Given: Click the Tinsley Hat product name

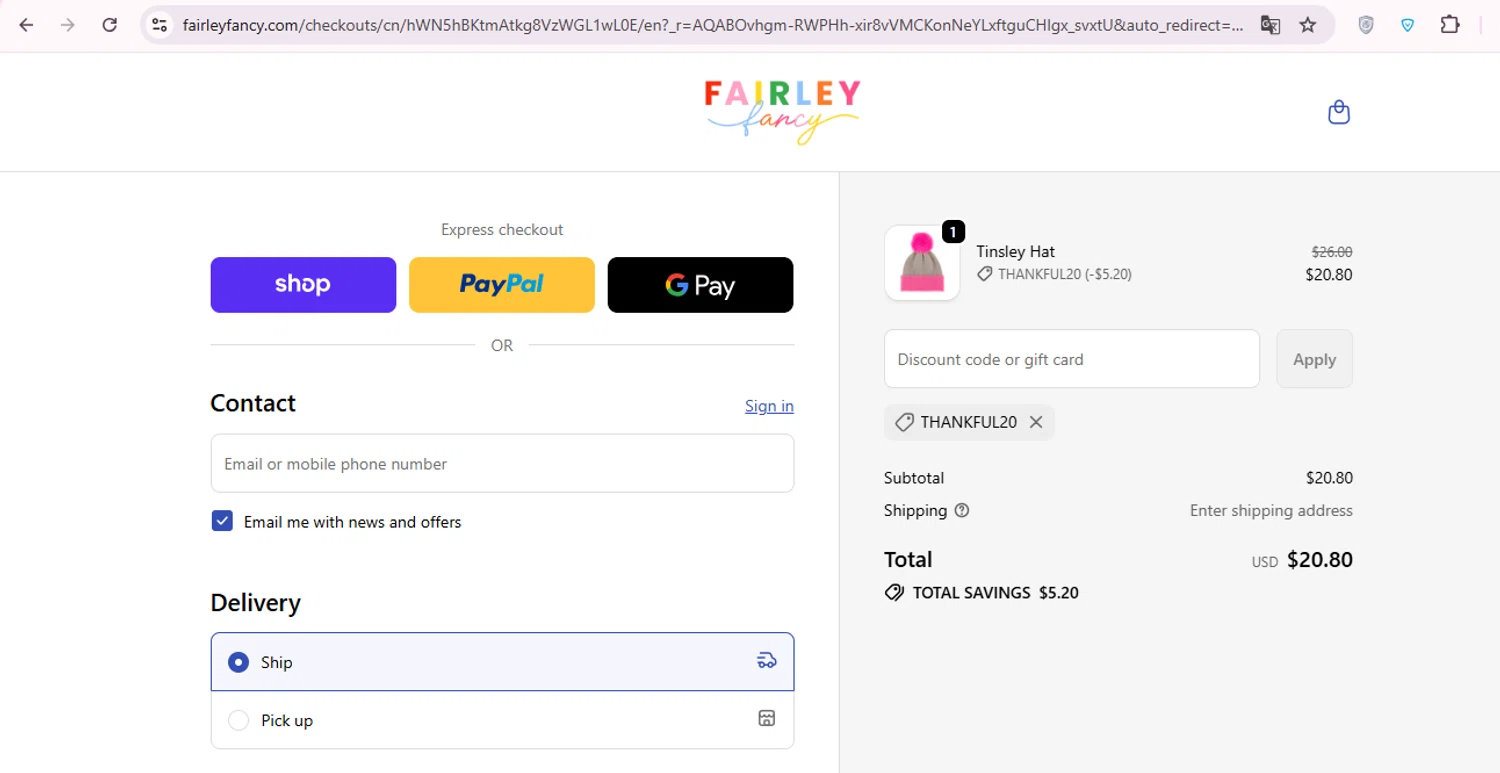Looking at the screenshot, I should [x=1016, y=251].
